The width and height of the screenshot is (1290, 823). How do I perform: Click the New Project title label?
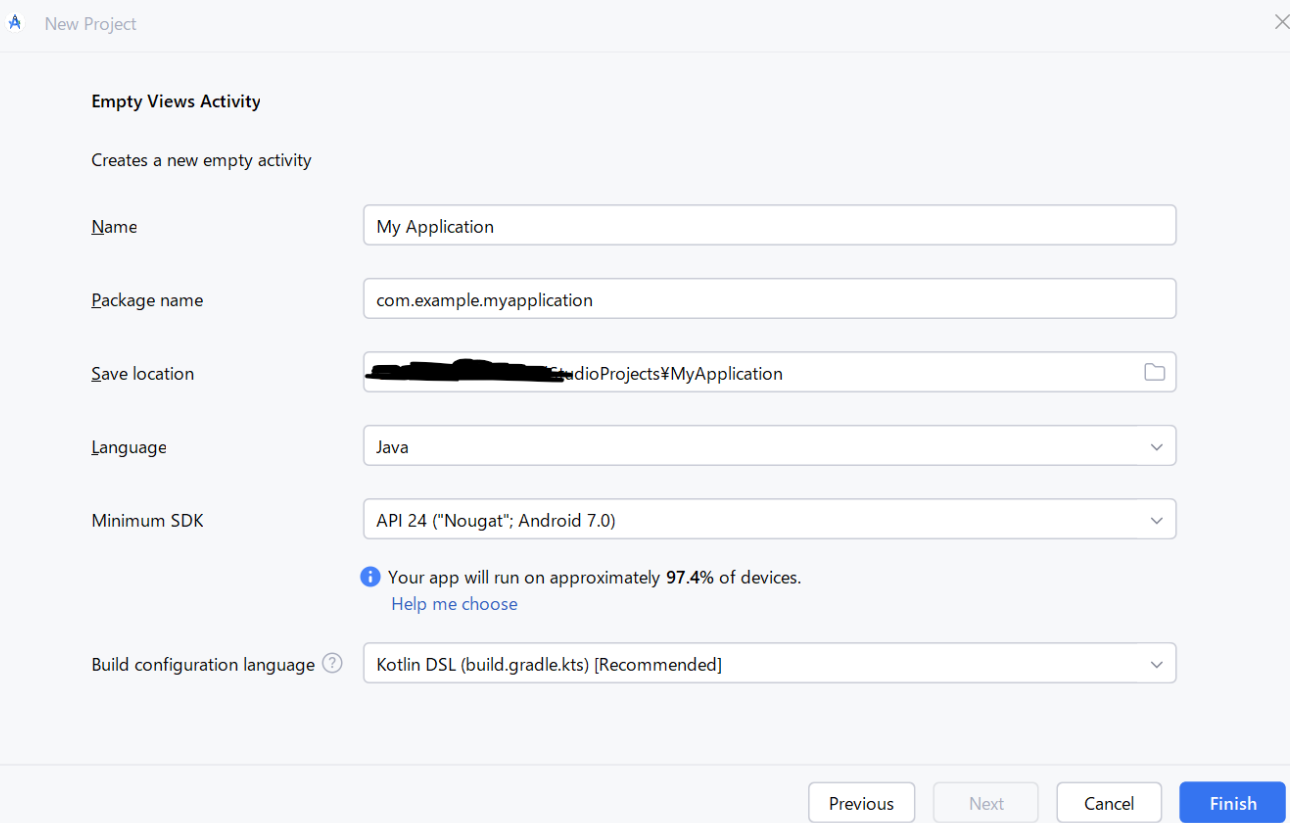[90, 23]
